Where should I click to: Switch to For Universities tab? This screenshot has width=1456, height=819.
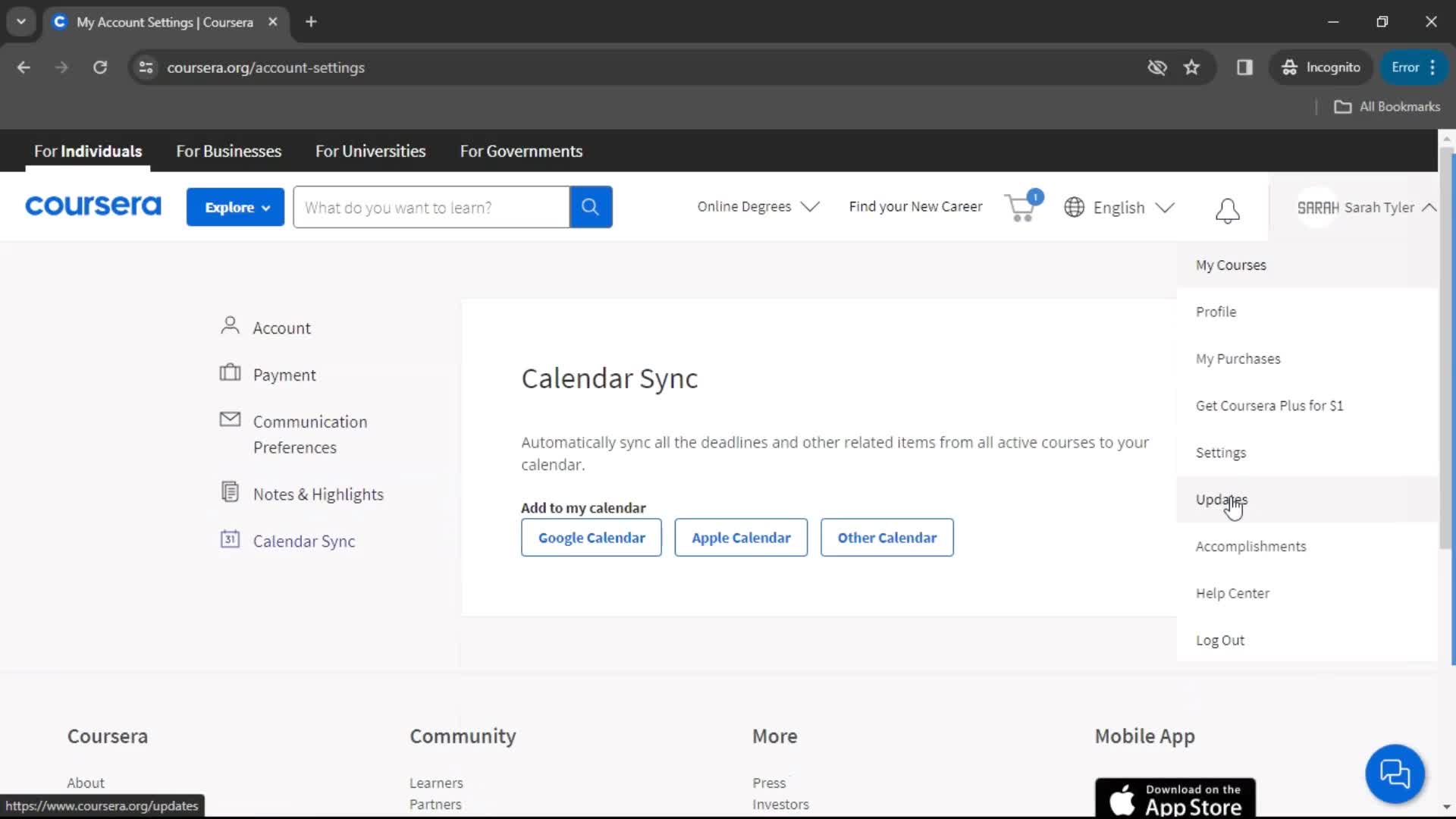[x=370, y=151]
